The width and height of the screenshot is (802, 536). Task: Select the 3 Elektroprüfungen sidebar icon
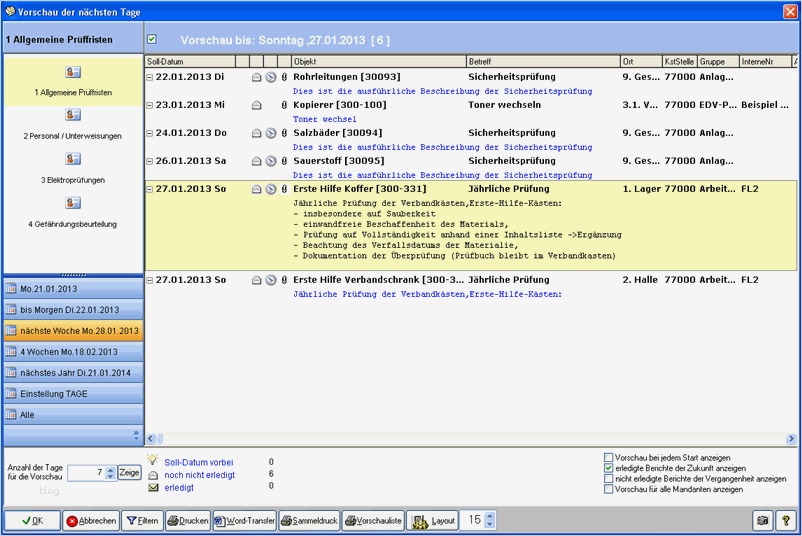[x=72, y=159]
